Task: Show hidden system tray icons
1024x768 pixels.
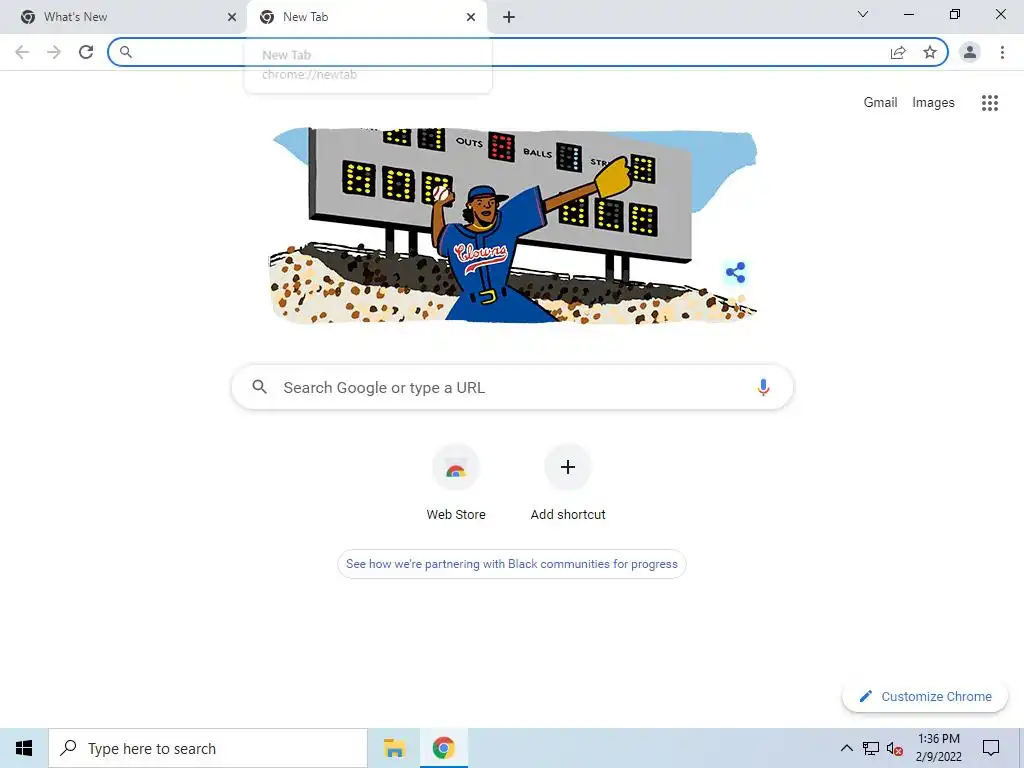Action: 846,748
